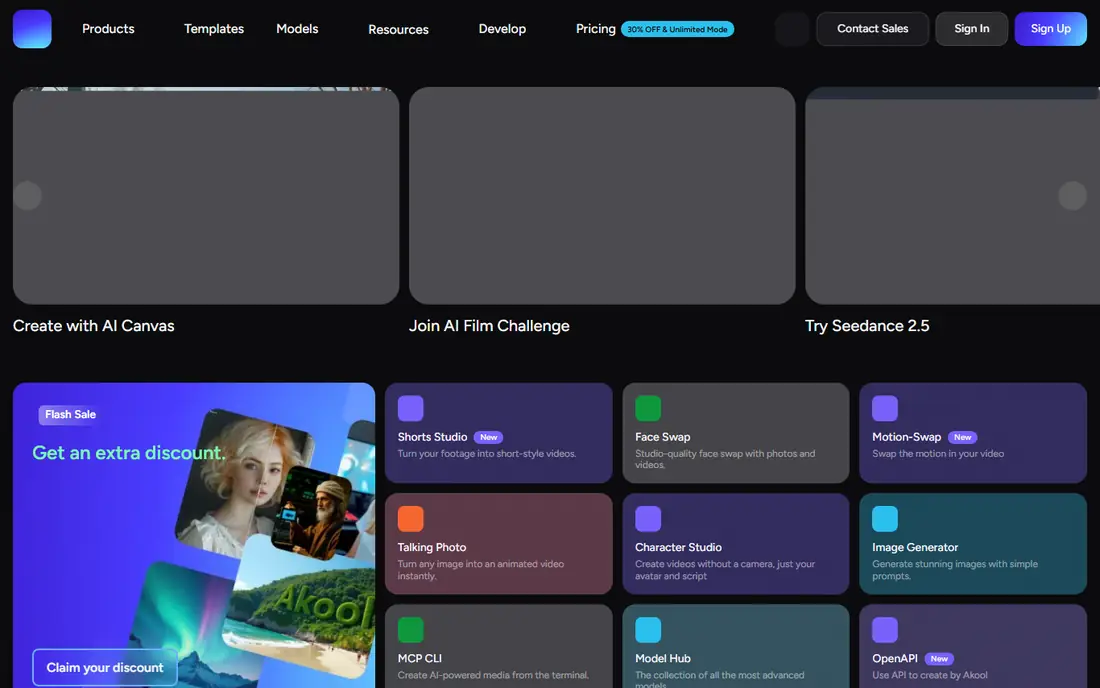1100x688 pixels.
Task: Click the Flash Sale tag
Action: [x=70, y=414]
